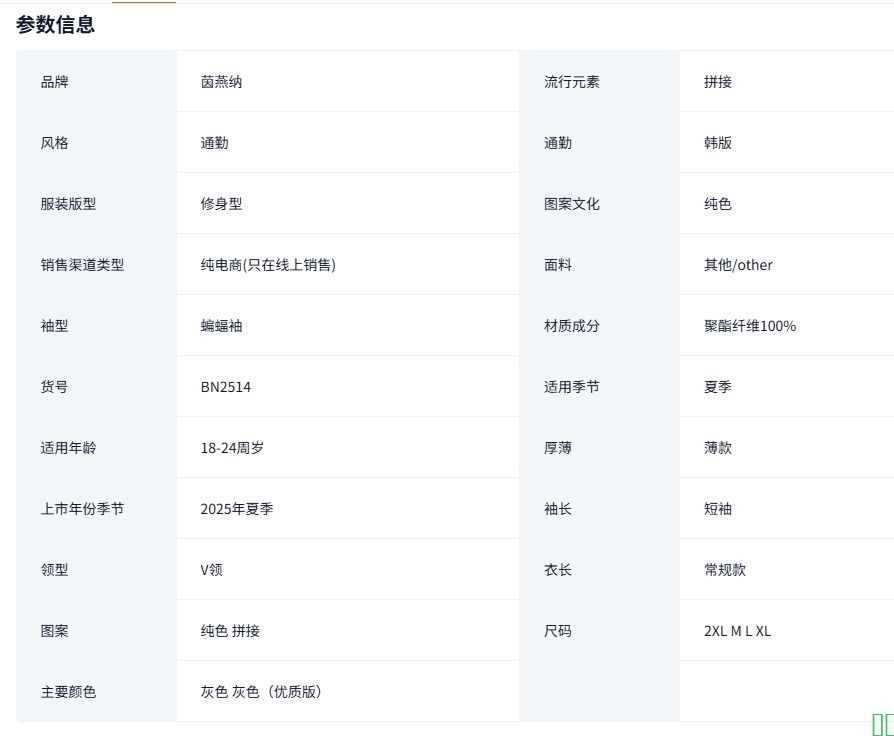Click the material value 聚酯纤维100%
894x736 pixels.
tap(750, 326)
